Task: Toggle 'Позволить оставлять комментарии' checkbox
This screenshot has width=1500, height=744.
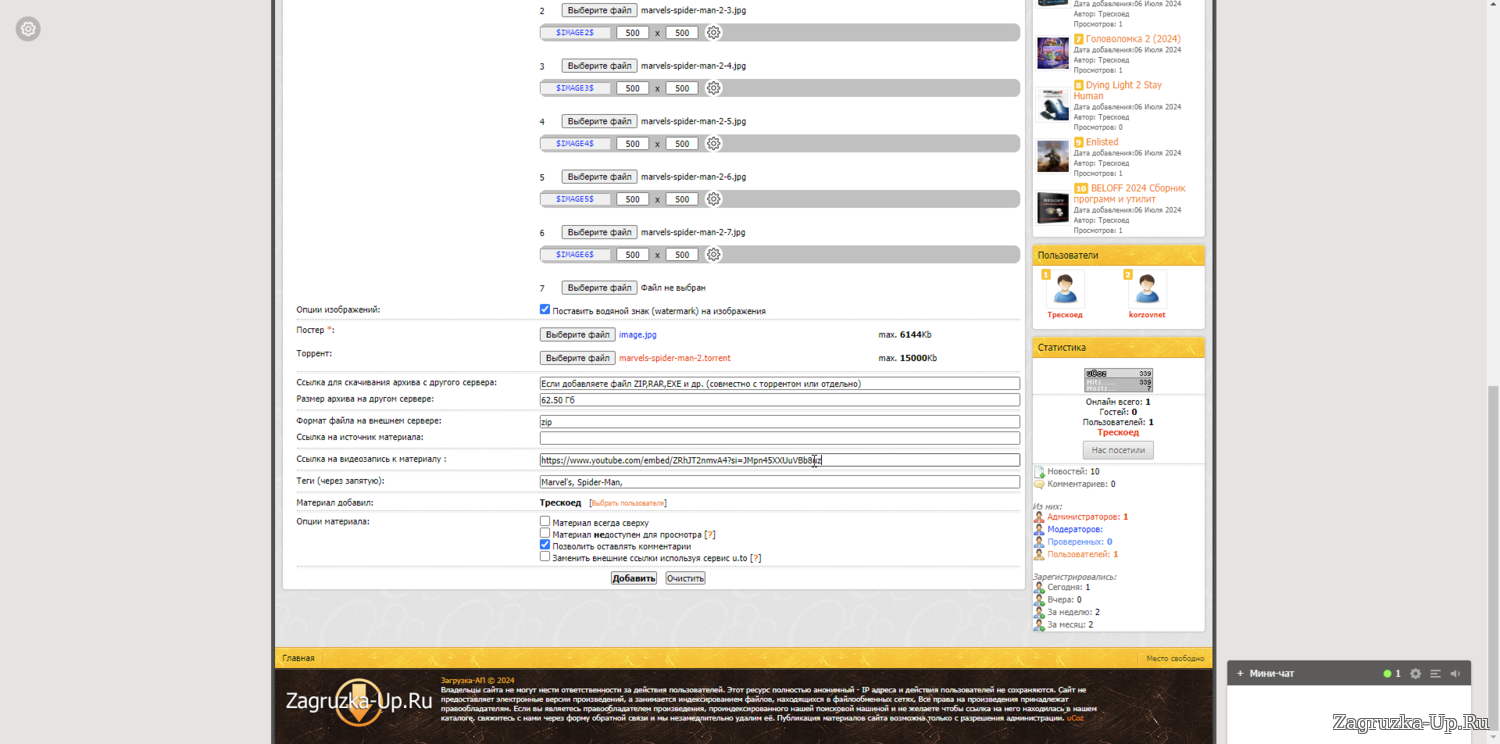Action: pyautogui.click(x=545, y=546)
